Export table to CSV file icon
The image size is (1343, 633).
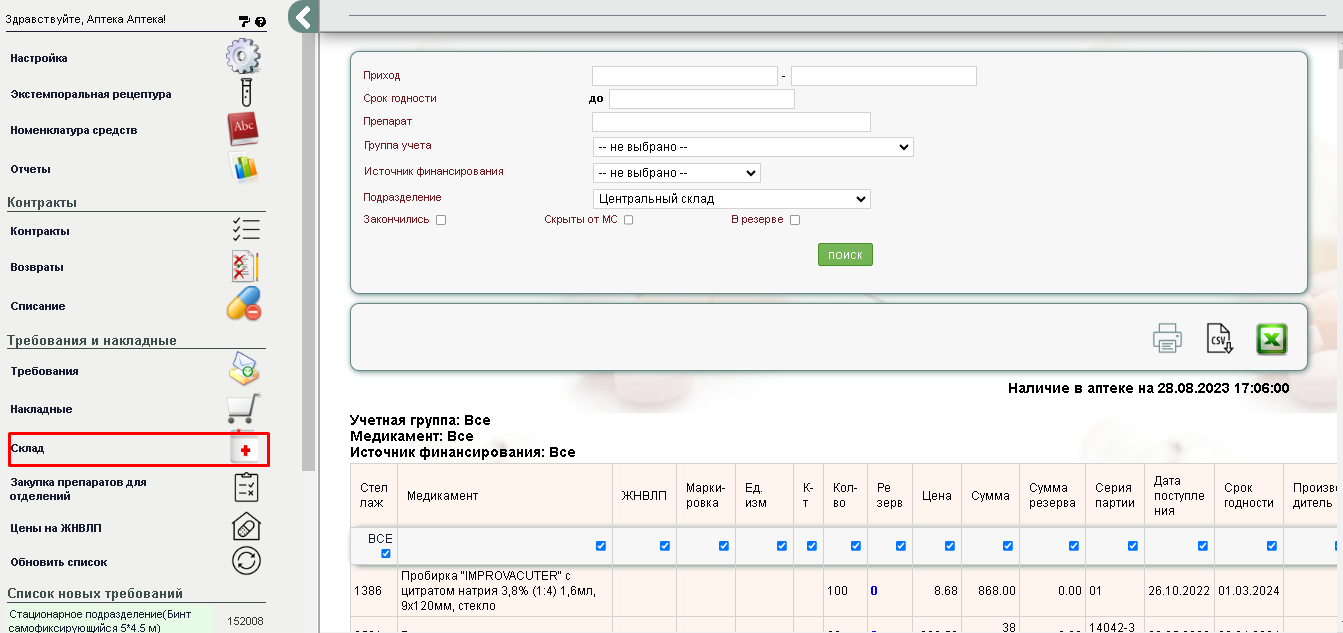(1219, 339)
